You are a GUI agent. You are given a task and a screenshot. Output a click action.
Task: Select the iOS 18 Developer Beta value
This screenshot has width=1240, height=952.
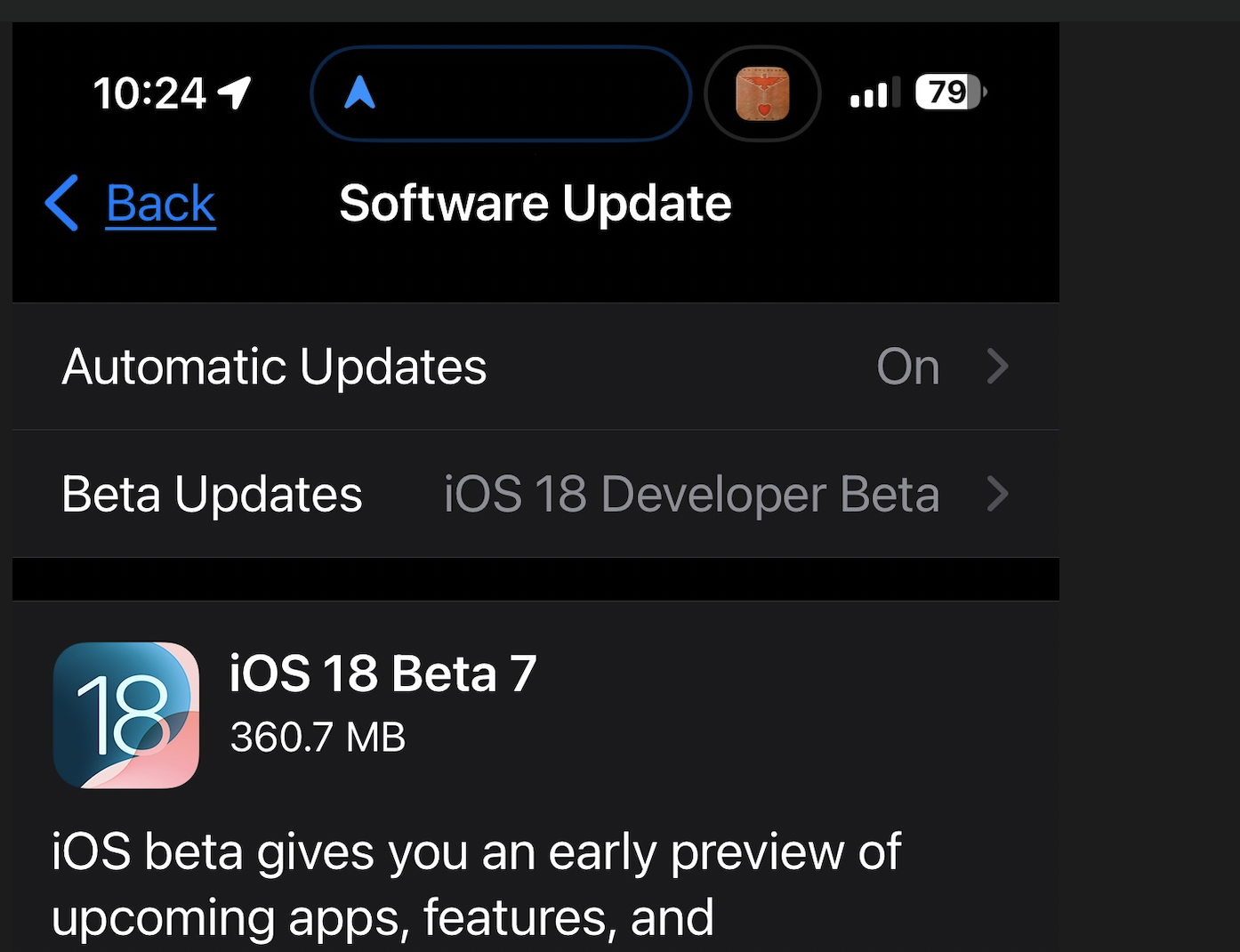691,494
